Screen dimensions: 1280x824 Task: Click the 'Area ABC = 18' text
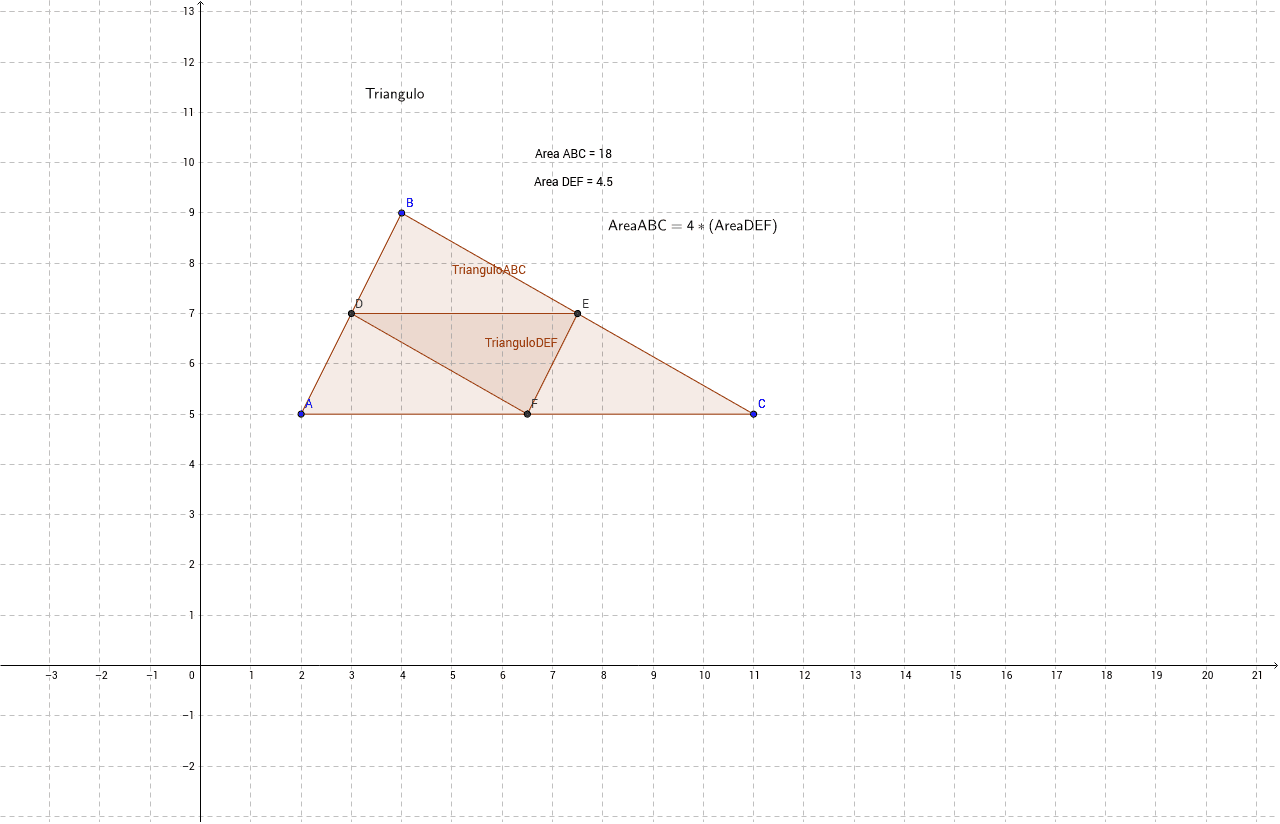point(573,154)
